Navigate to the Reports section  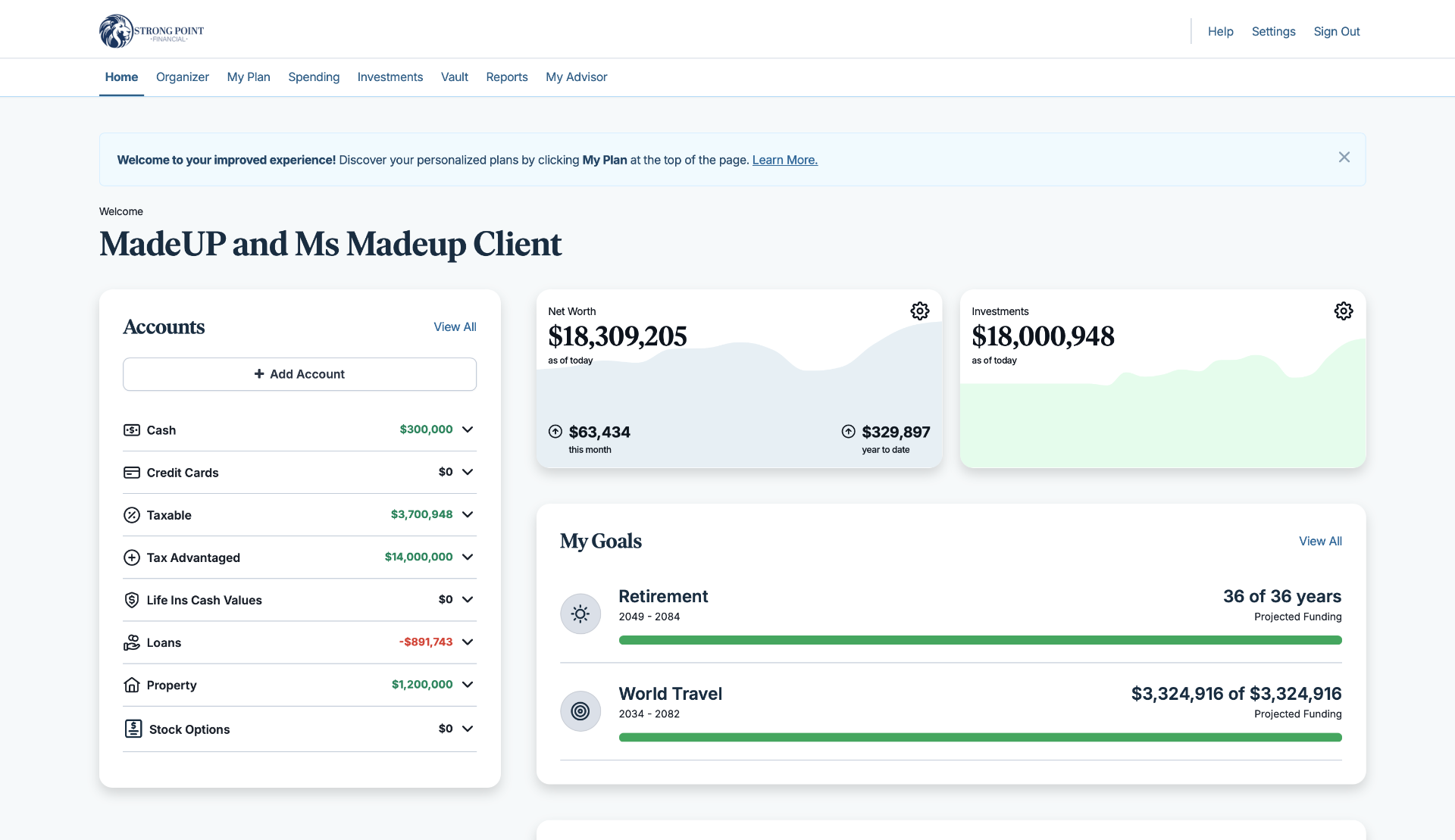[x=506, y=77]
